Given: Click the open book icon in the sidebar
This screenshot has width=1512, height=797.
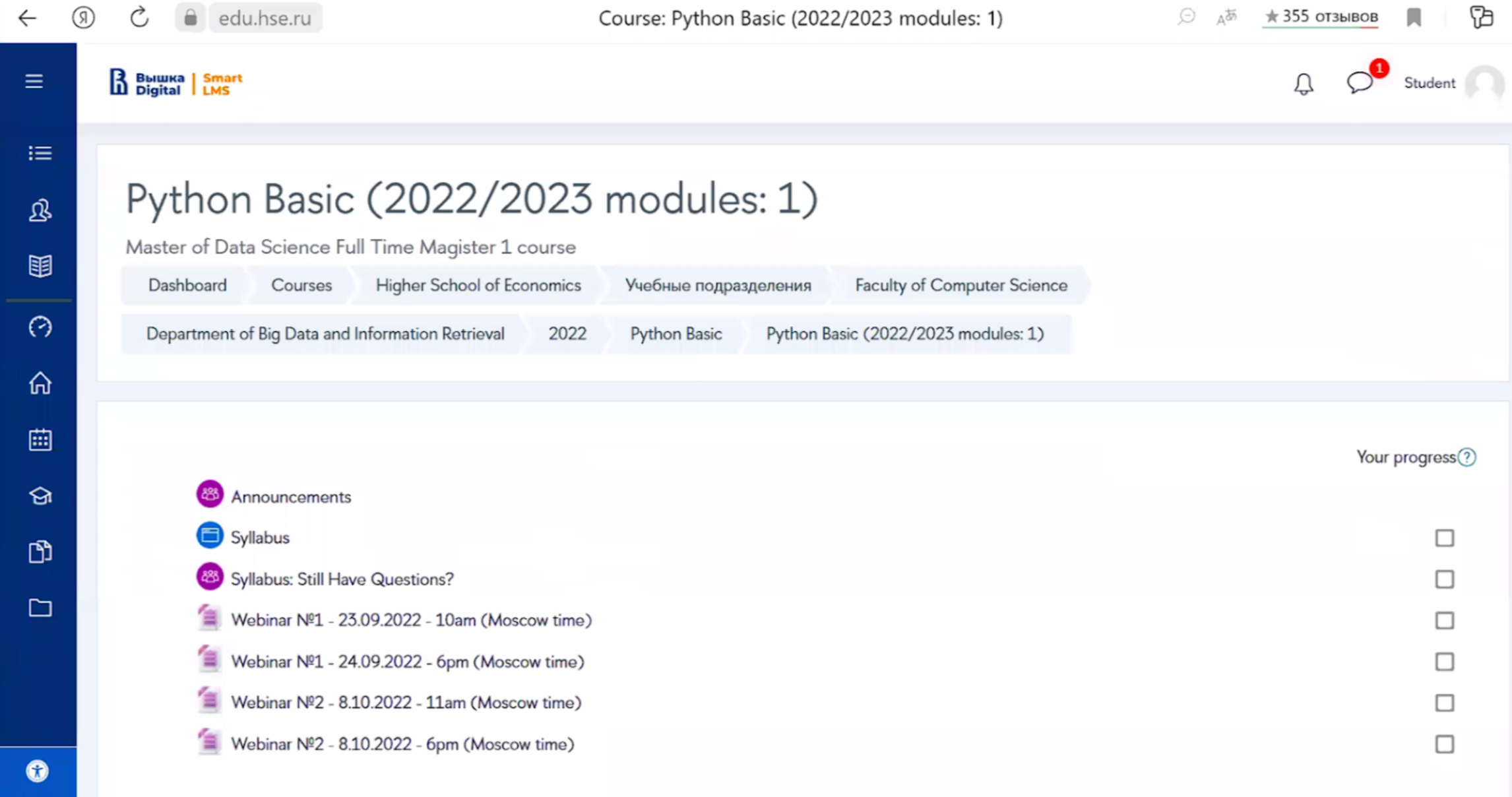Looking at the screenshot, I should click(40, 266).
